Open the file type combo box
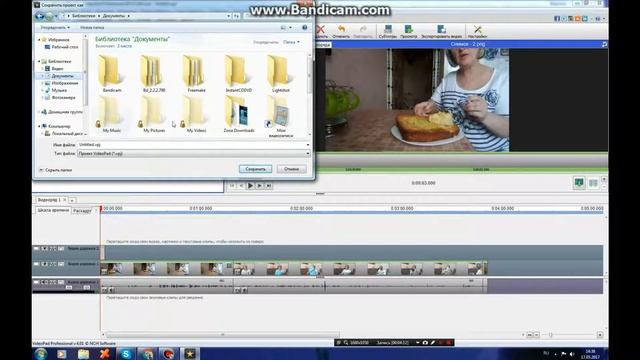The width and height of the screenshot is (640, 360). (194, 153)
